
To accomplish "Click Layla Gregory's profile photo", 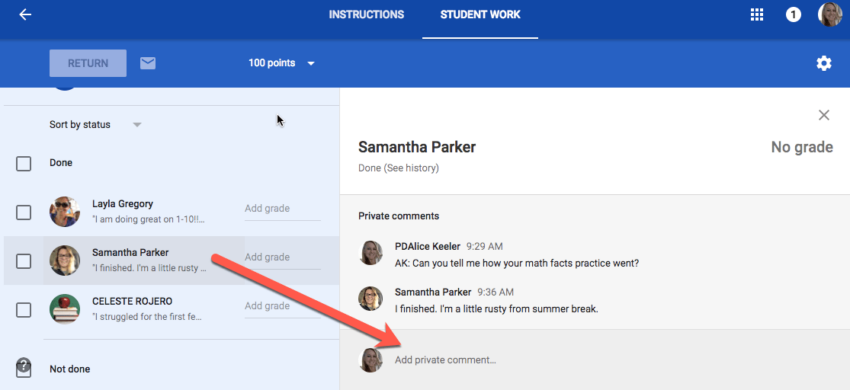I will 65,212.
